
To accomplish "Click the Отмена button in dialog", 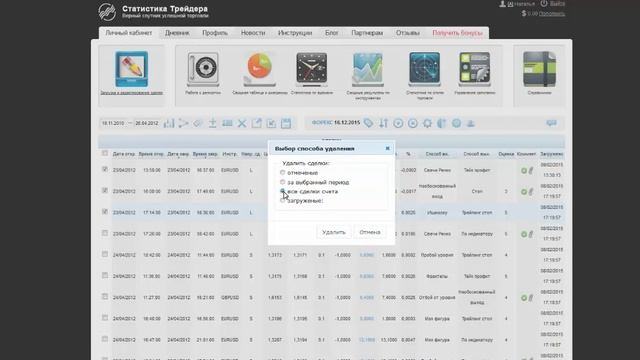I will click(370, 232).
